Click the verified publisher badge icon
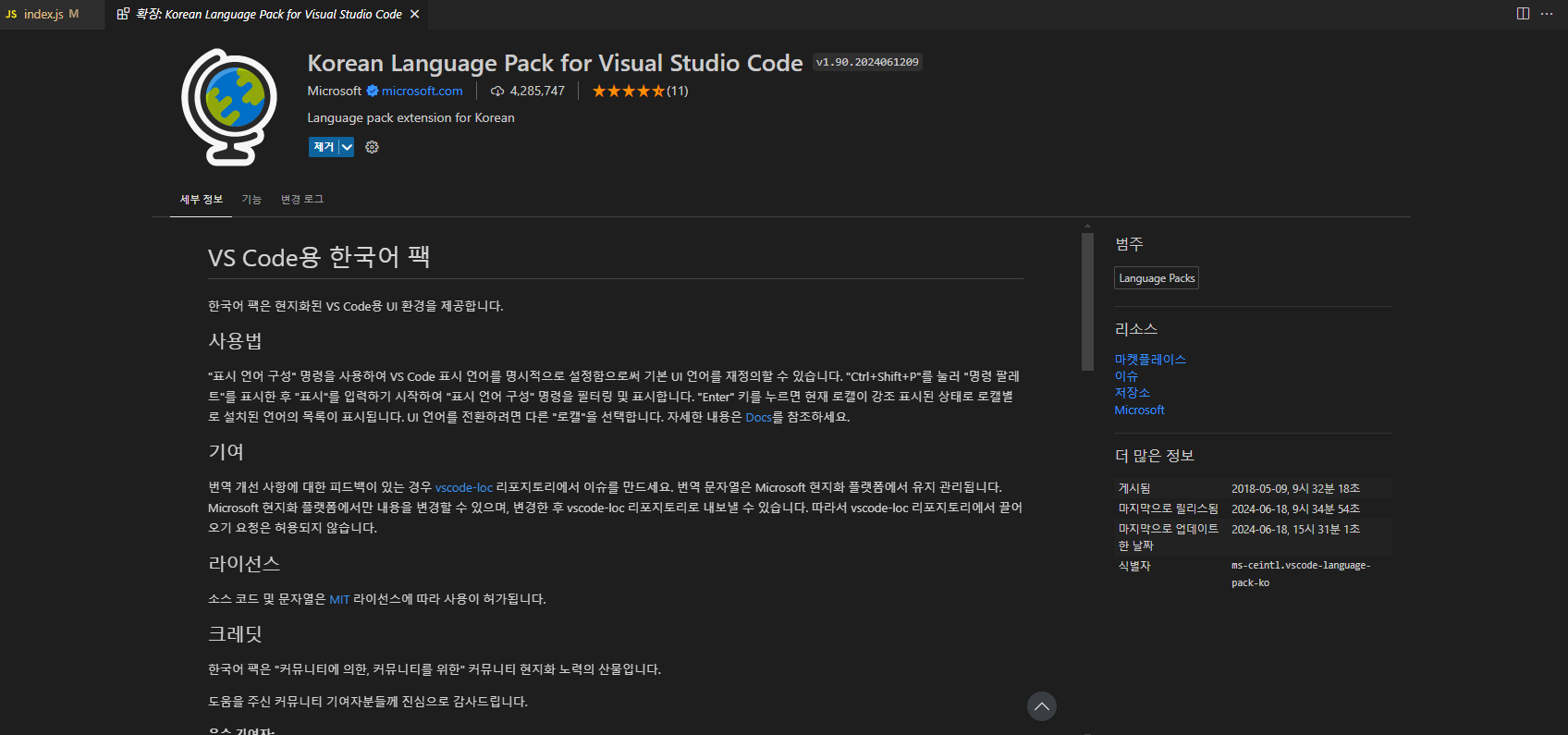1568x735 pixels. (373, 91)
